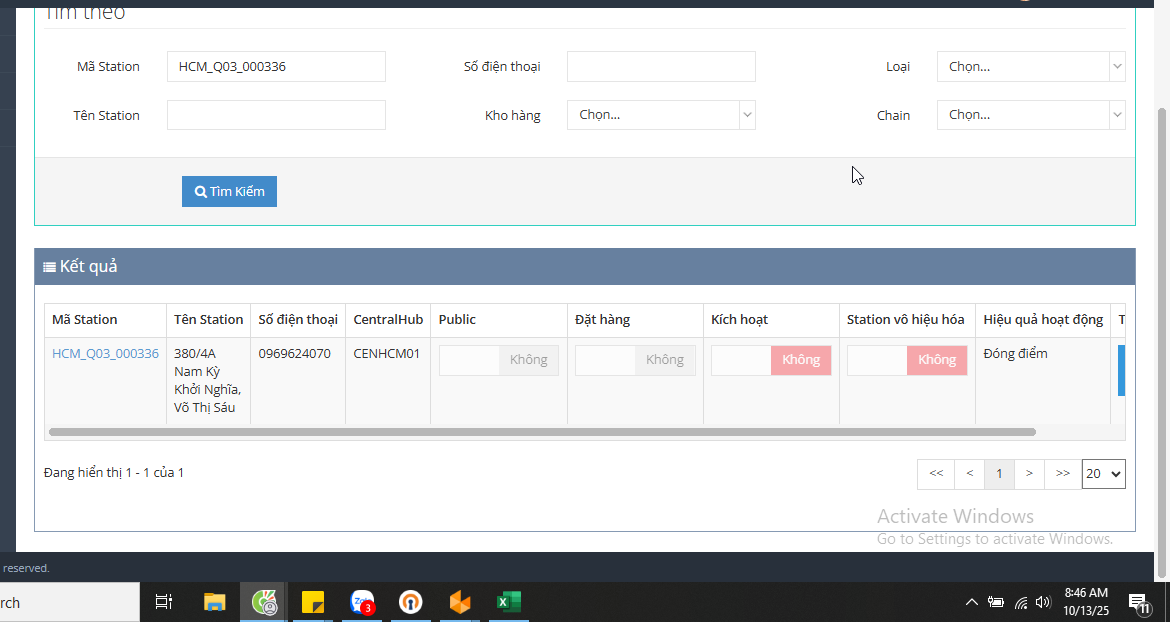Click the page's vertical scrollbar
The width and height of the screenshot is (1170, 622).
pyautogui.click(x=1163, y=343)
